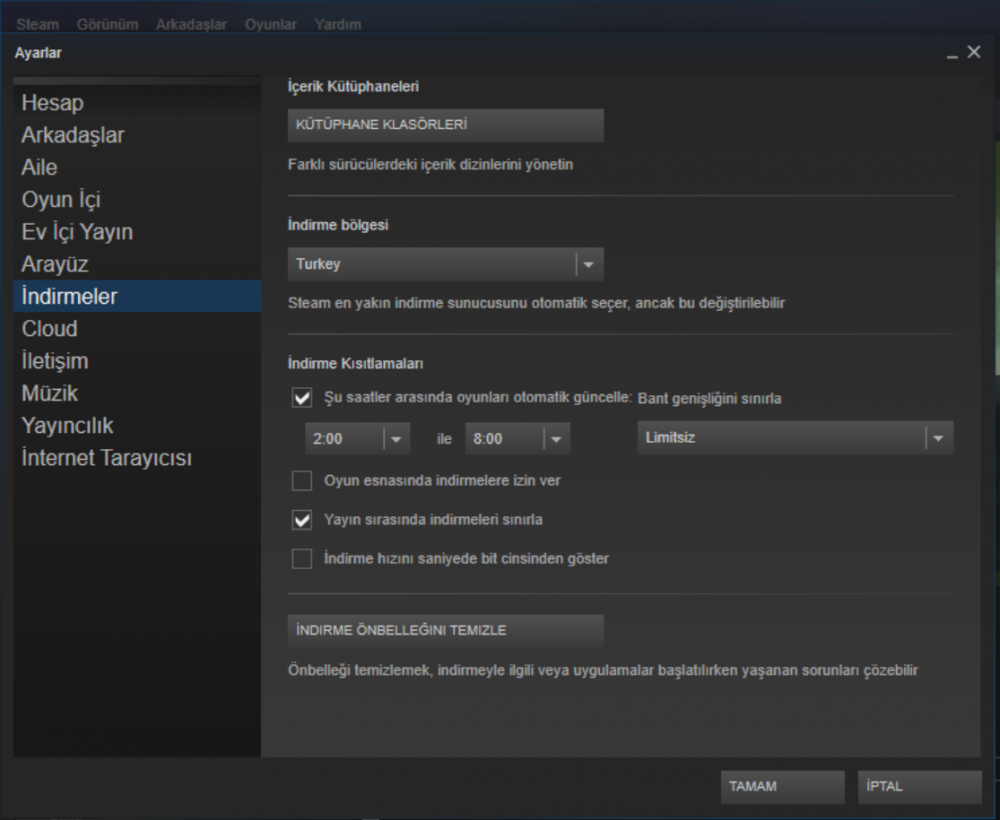Click the arrow on the 2:00 dropdown
This screenshot has height=820, width=1000.
pyautogui.click(x=396, y=439)
